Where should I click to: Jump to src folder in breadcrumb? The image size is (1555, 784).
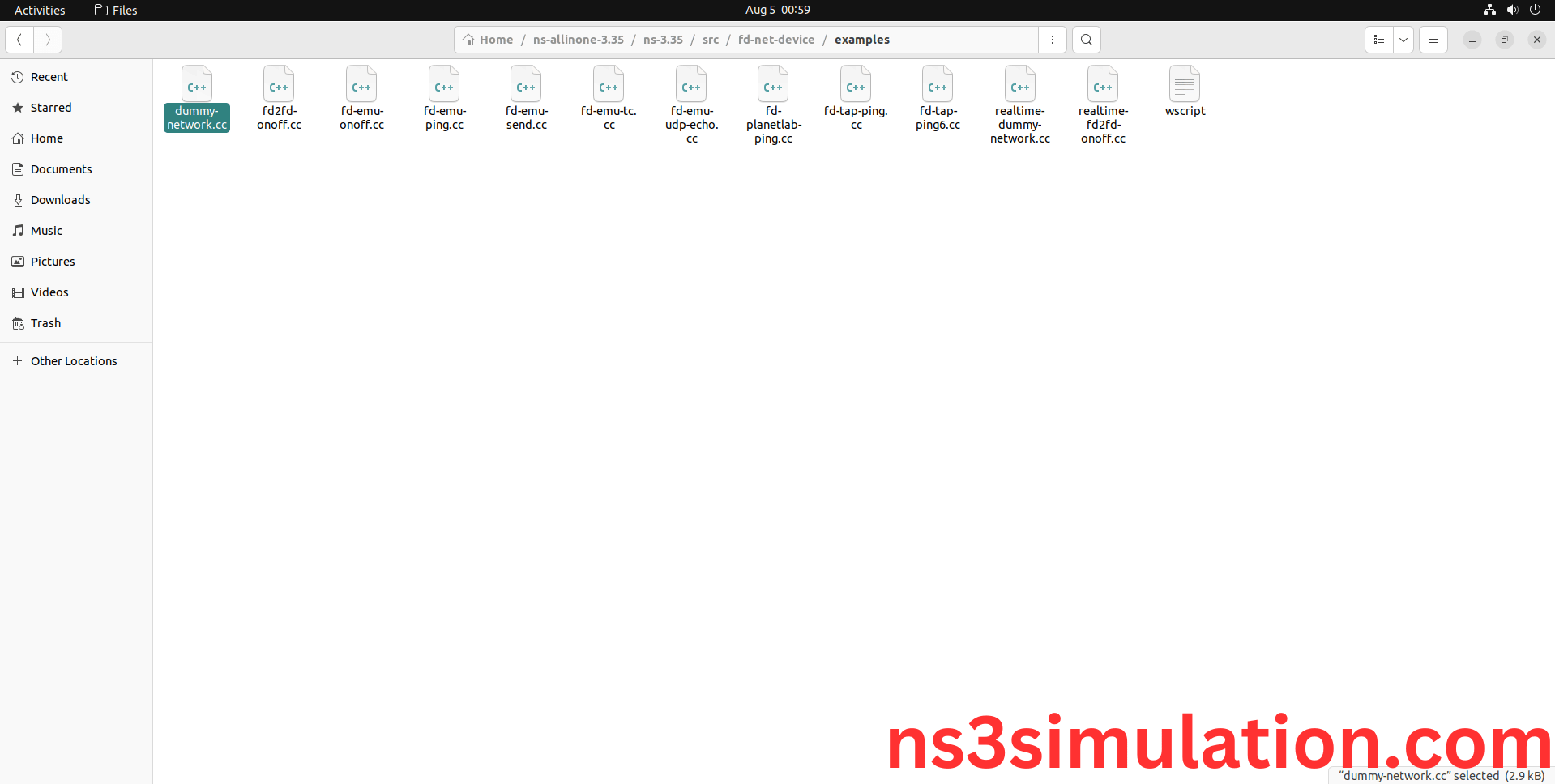711,40
